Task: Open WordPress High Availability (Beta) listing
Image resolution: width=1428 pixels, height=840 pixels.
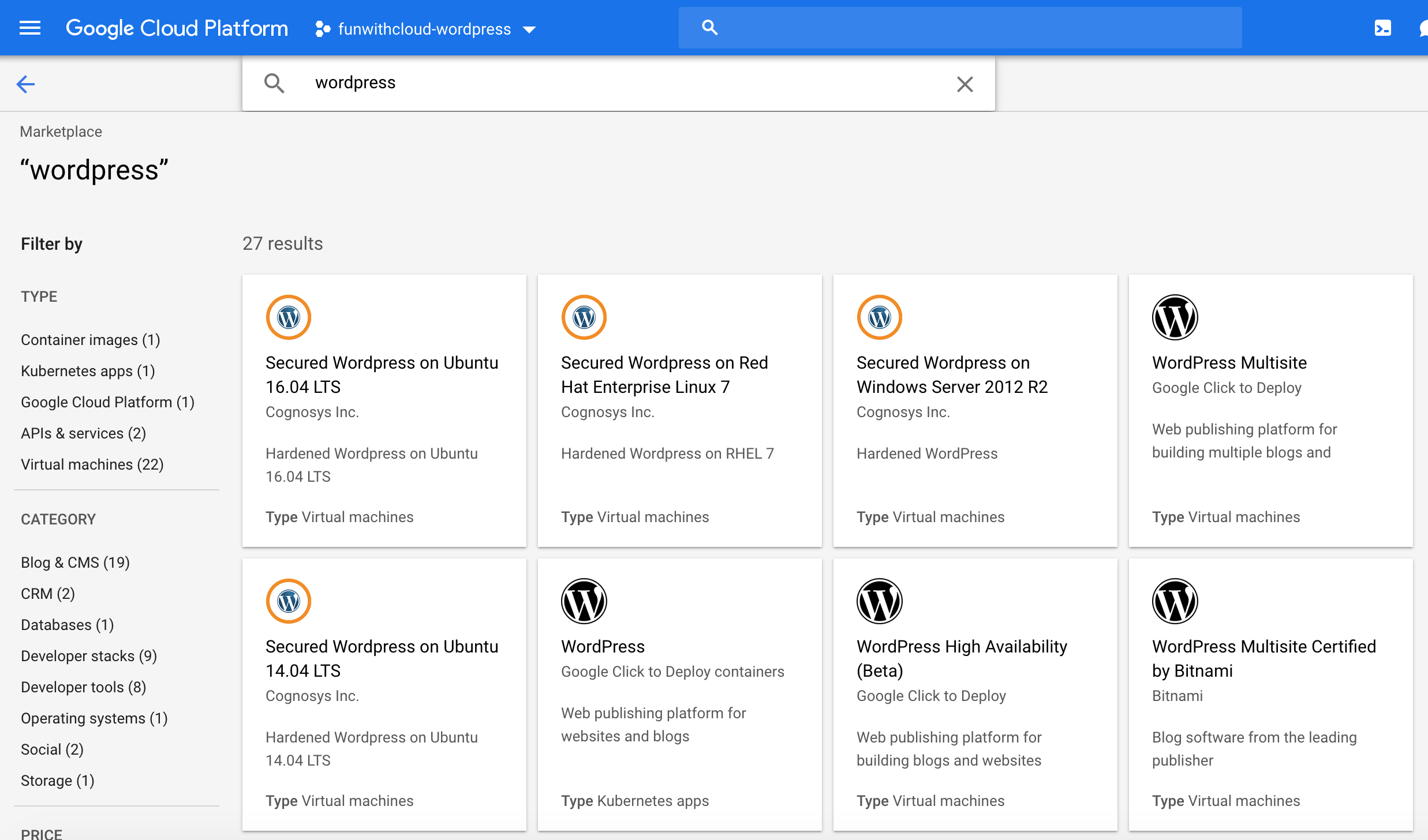Action: 962,658
